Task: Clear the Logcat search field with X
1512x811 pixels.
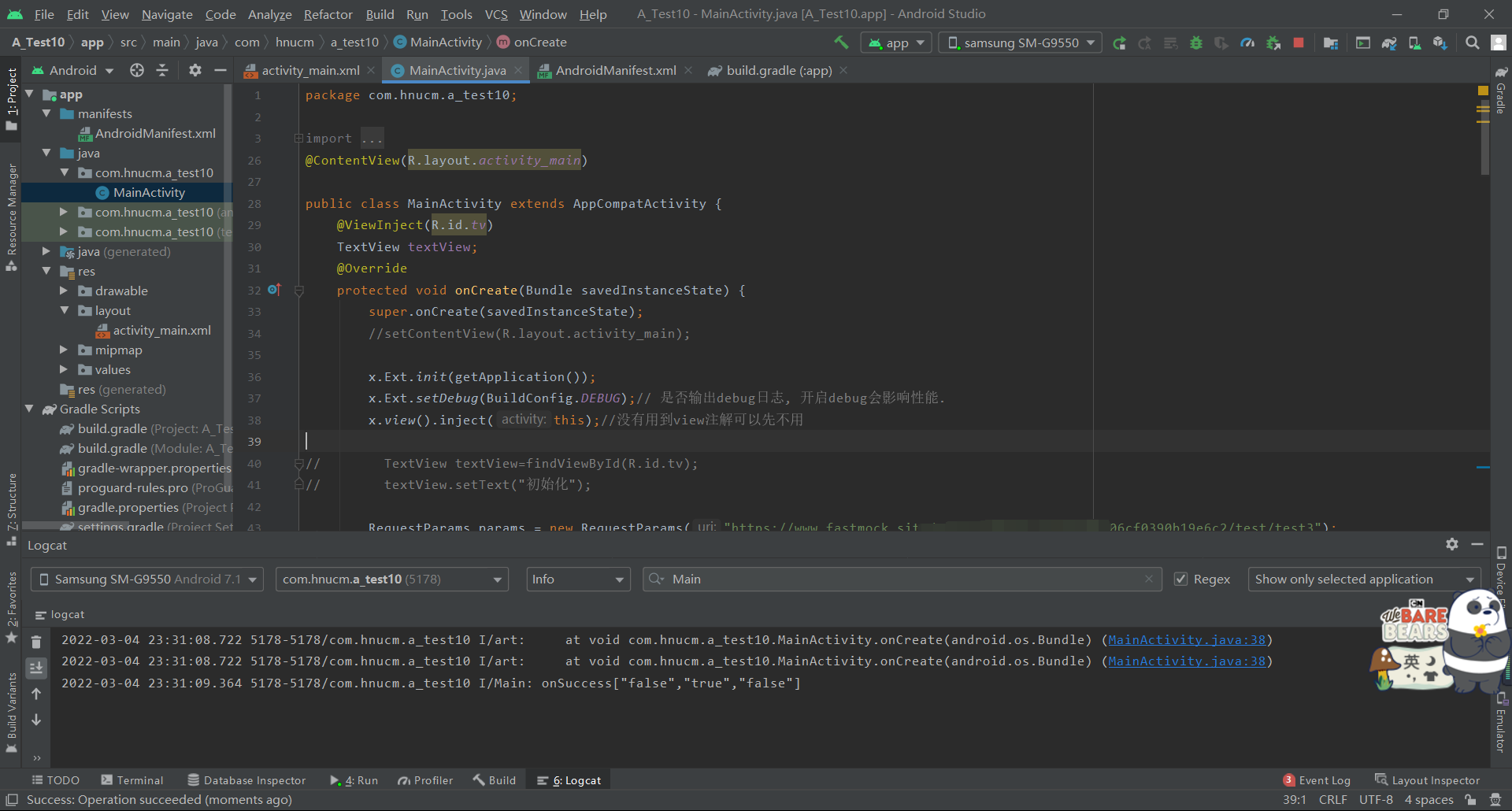Action: point(1149,579)
